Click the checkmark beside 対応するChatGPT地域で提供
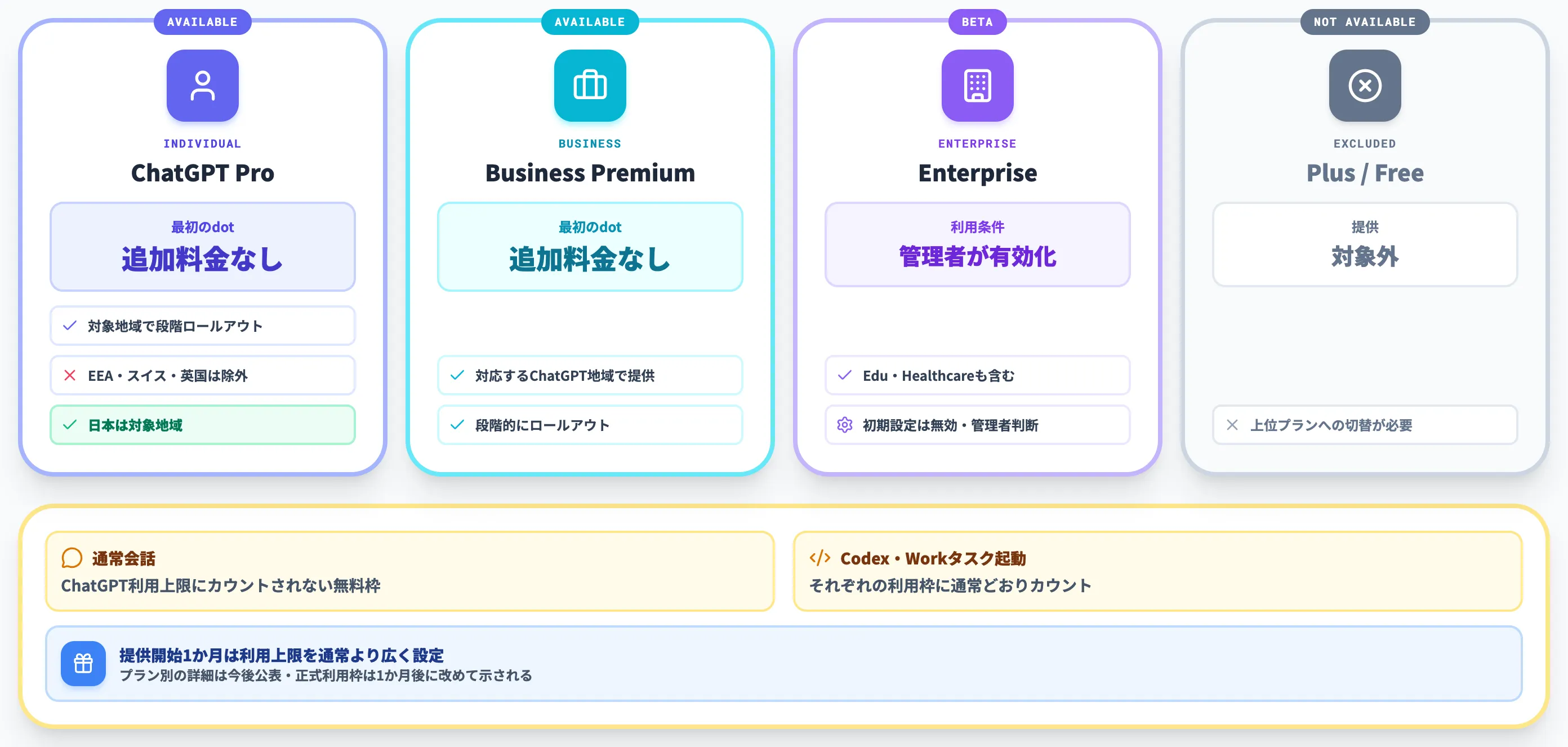The height and width of the screenshot is (747, 1568). point(457,376)
